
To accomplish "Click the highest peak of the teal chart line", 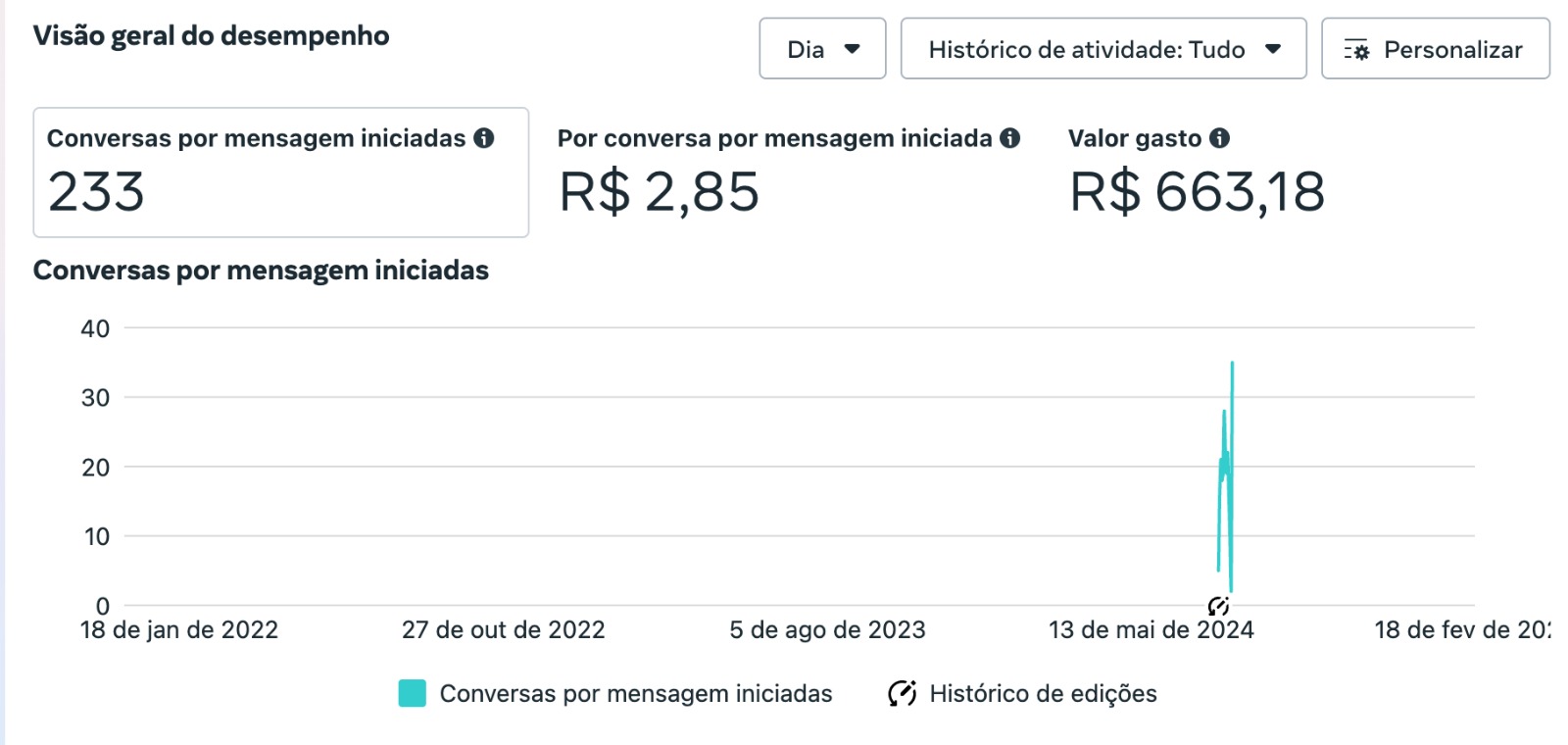I will 1232,364.
